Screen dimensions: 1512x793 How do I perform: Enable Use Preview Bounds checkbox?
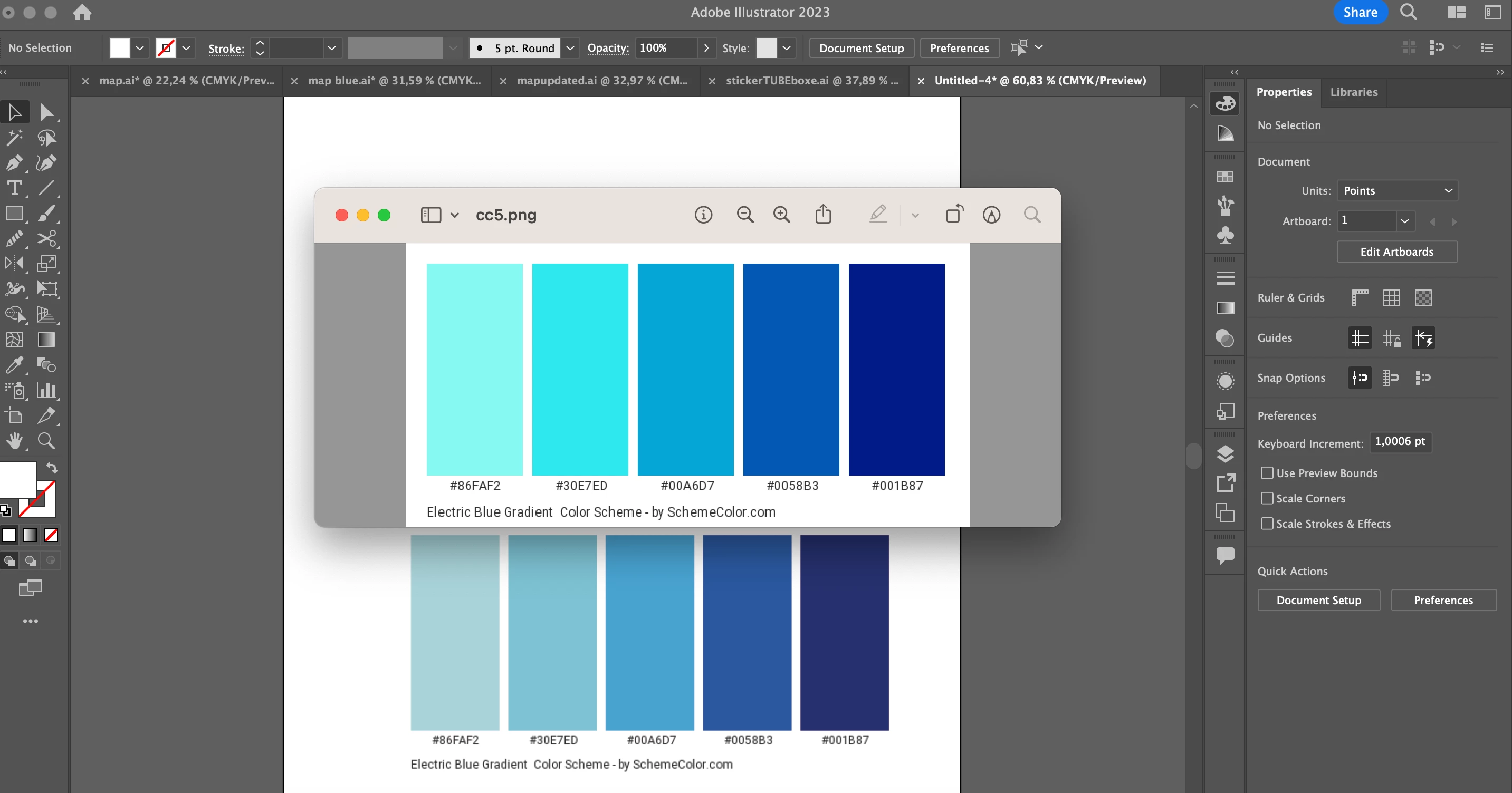point(1267,473)
